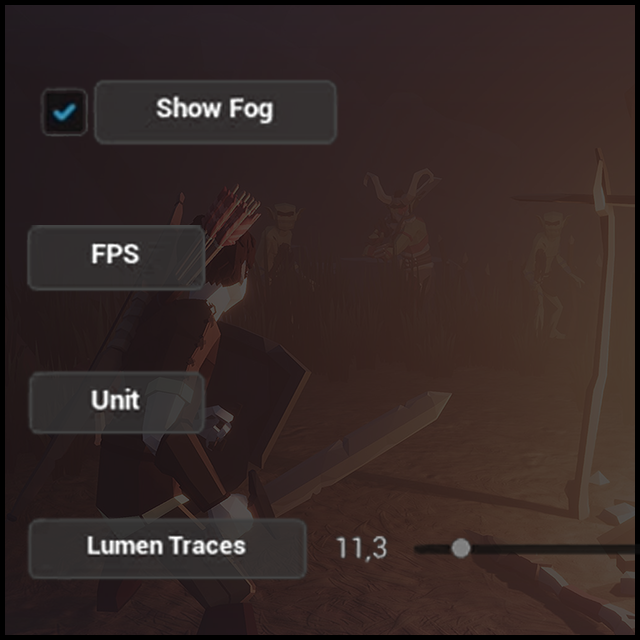The width and height of the screenshot is (640, 640).
Task: Click the blue checkmark icon
Action: [x=64, y=112]
